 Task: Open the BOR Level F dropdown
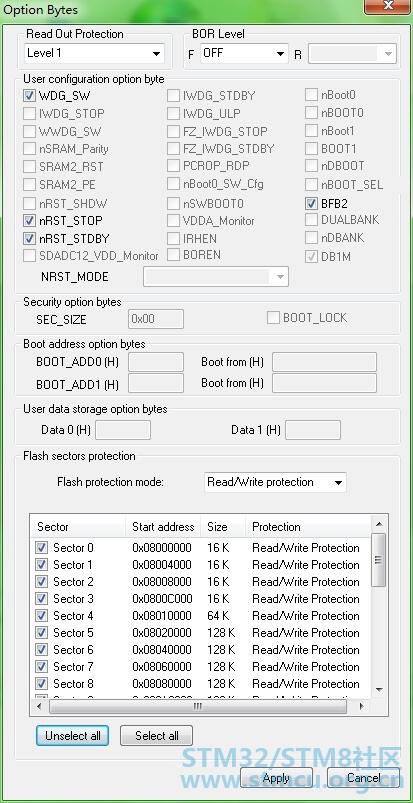point(244,53)
